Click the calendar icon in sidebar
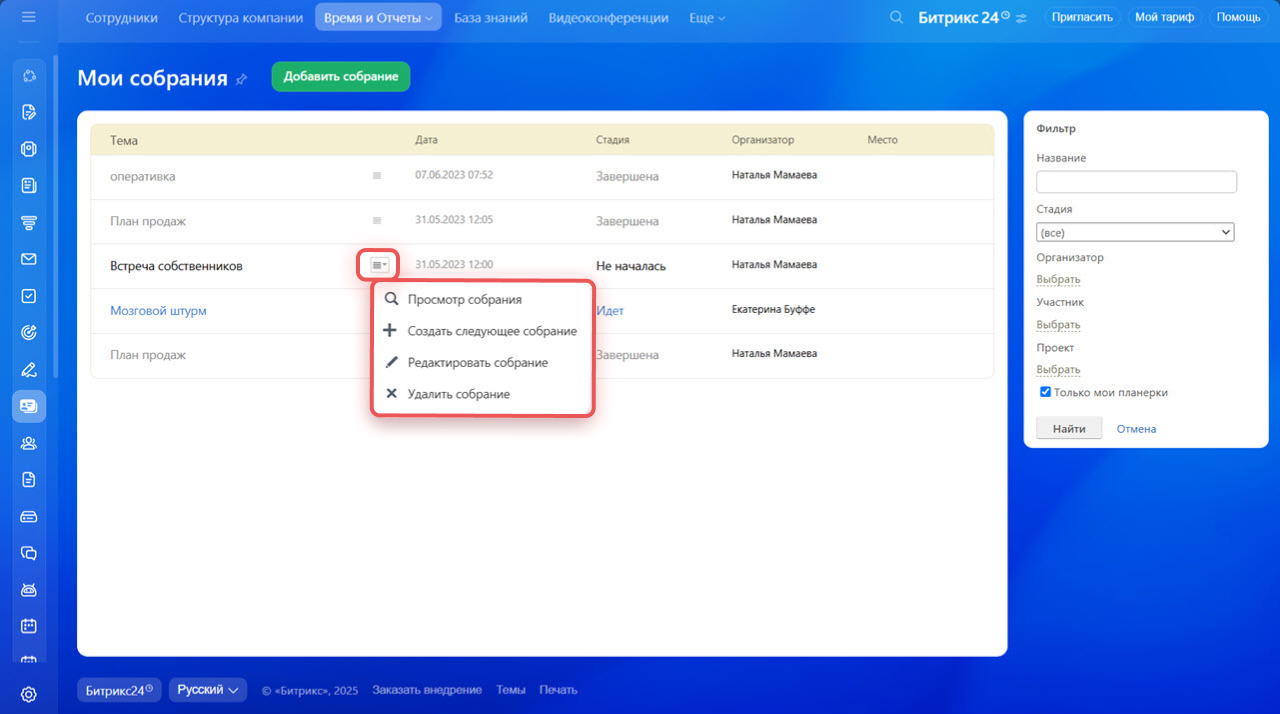Image resolution: width=1280 pixels, height=714 pixels. pos(29,626)
